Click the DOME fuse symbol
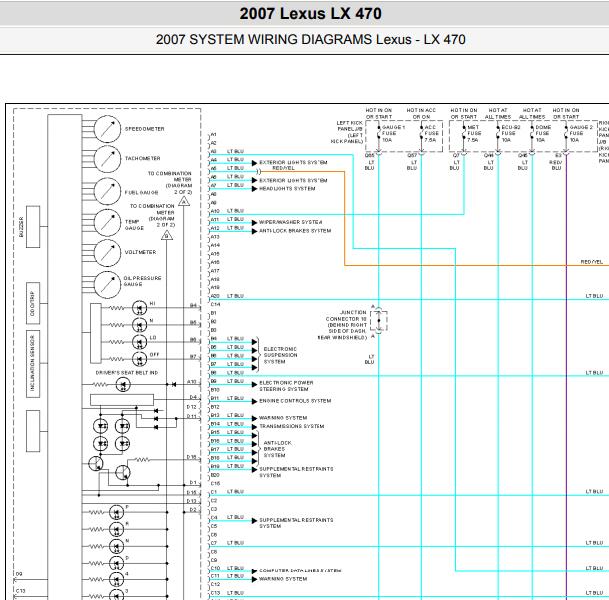This screenshot has width=609, height=600. (532, 134)
